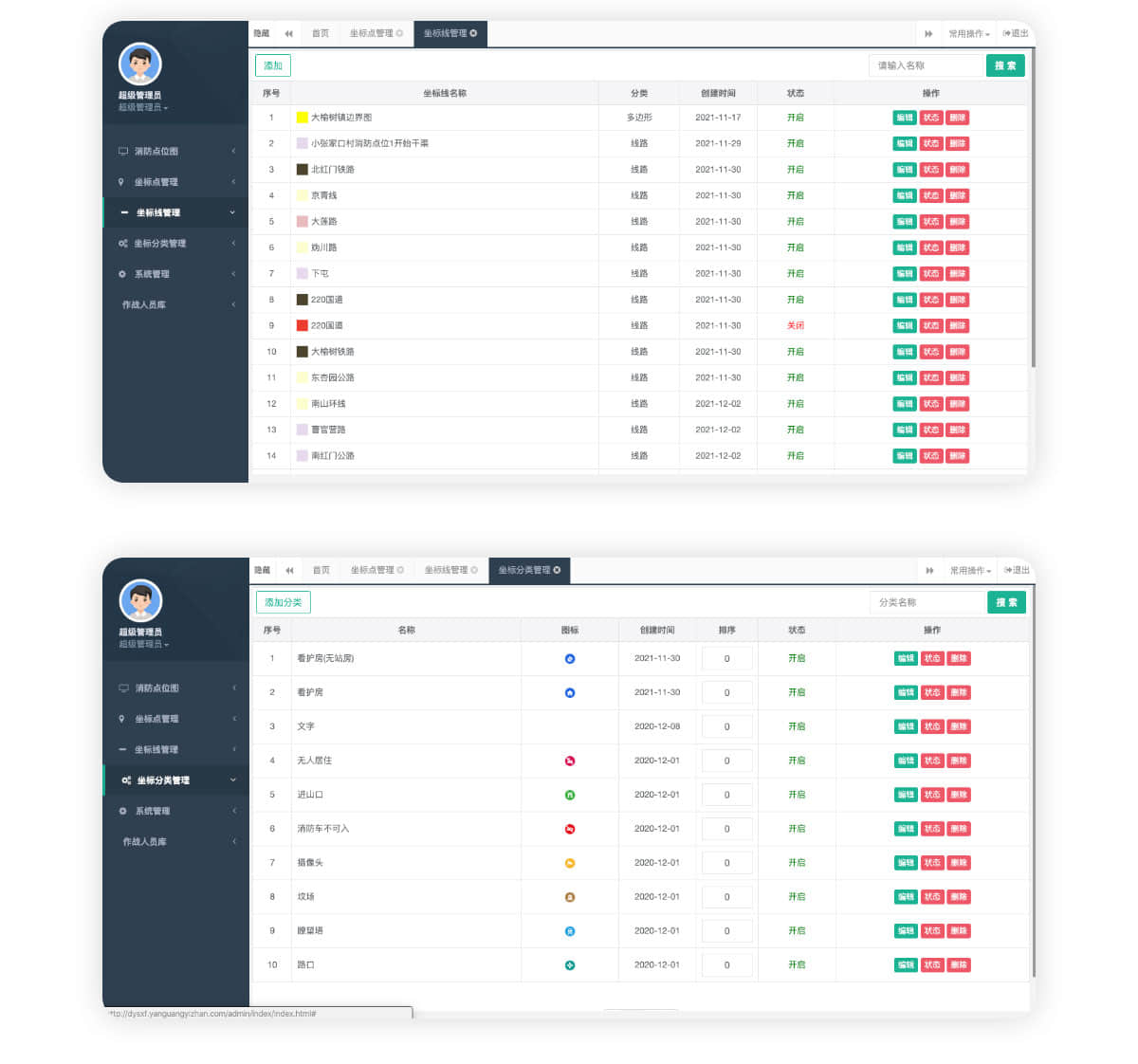The height and width of the screenshot is (1064, 1138).
Task: Expand 消防点位图 in the top sidebar
Action: click(156, 151)
